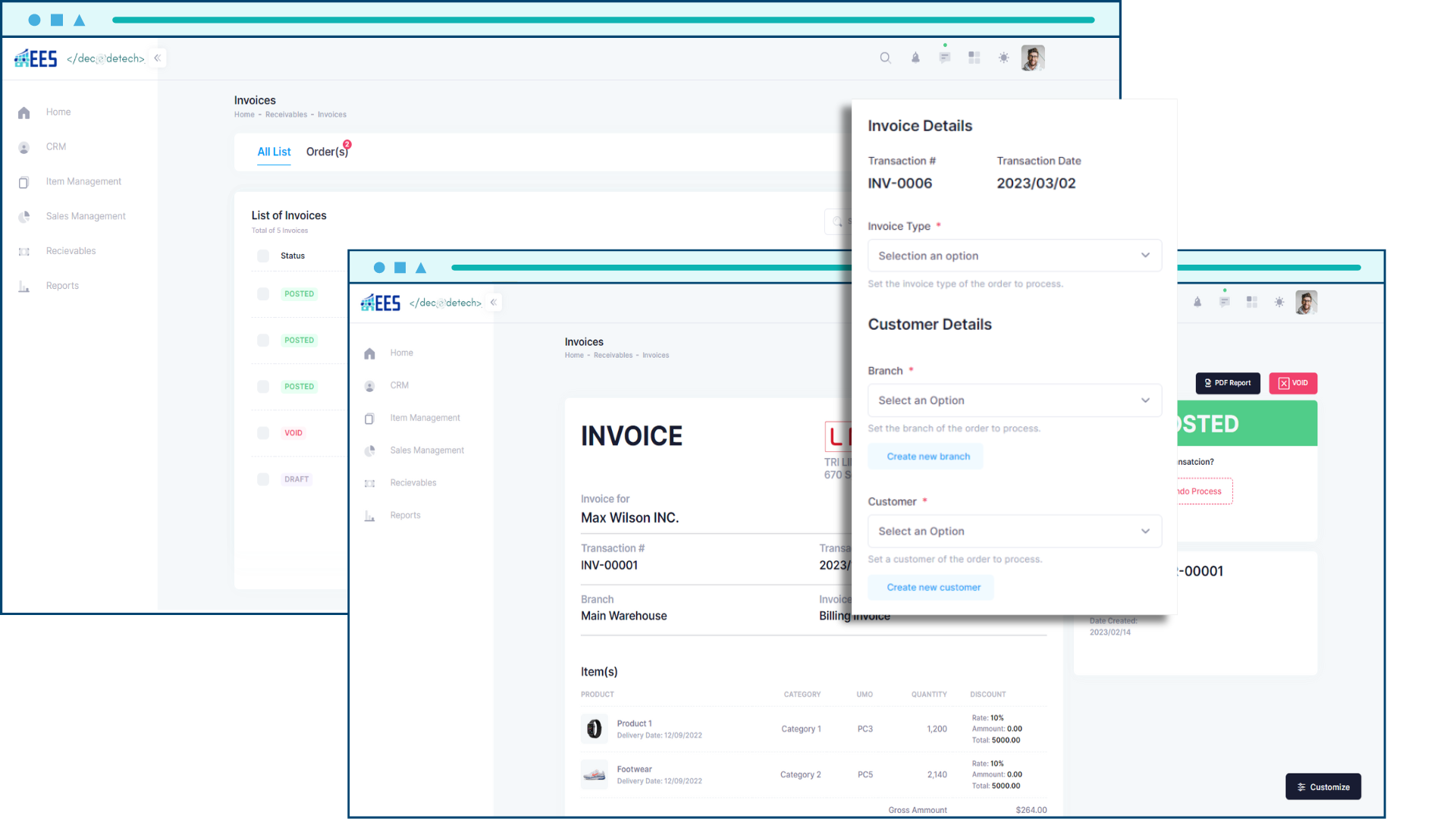This screenshot has width=1456, height=819.
Task: Click the Home sidebar icon
Action: pos(24,112)
